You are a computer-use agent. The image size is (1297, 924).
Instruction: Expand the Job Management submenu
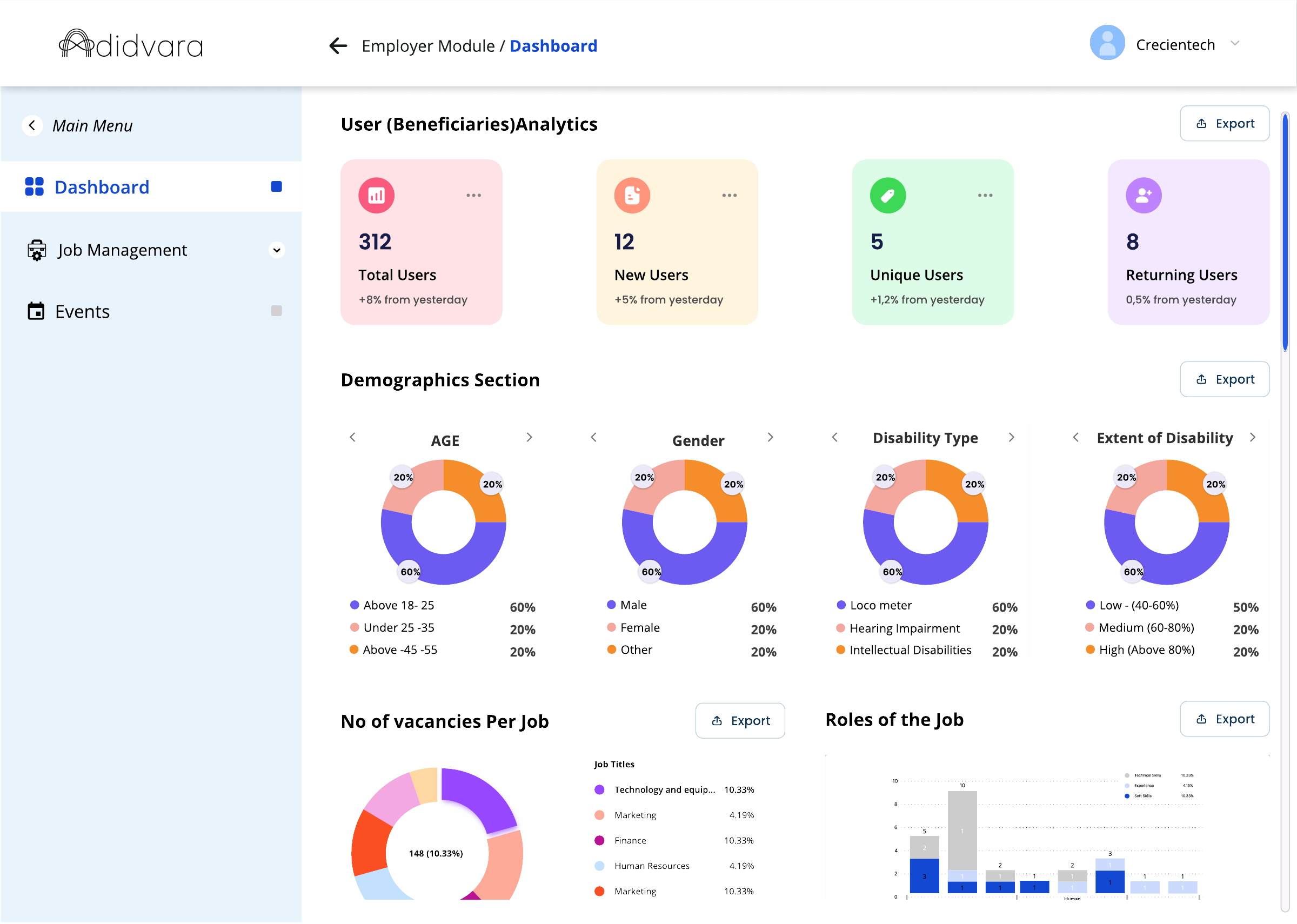coord(277,250)
